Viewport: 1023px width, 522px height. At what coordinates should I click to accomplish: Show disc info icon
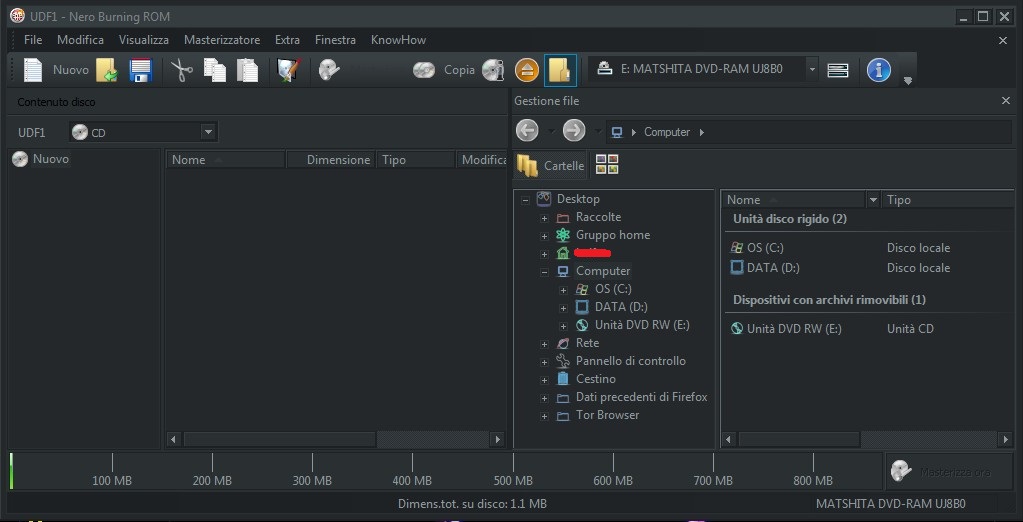(493, 70)
